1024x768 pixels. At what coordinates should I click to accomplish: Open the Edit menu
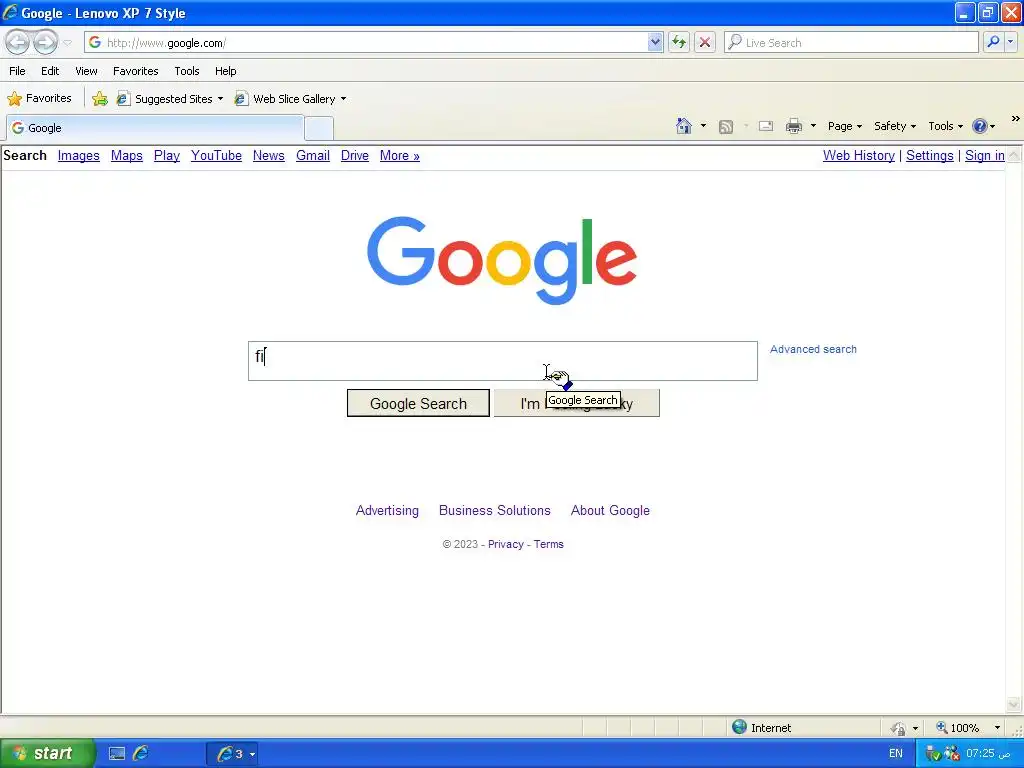pos(50,71)
